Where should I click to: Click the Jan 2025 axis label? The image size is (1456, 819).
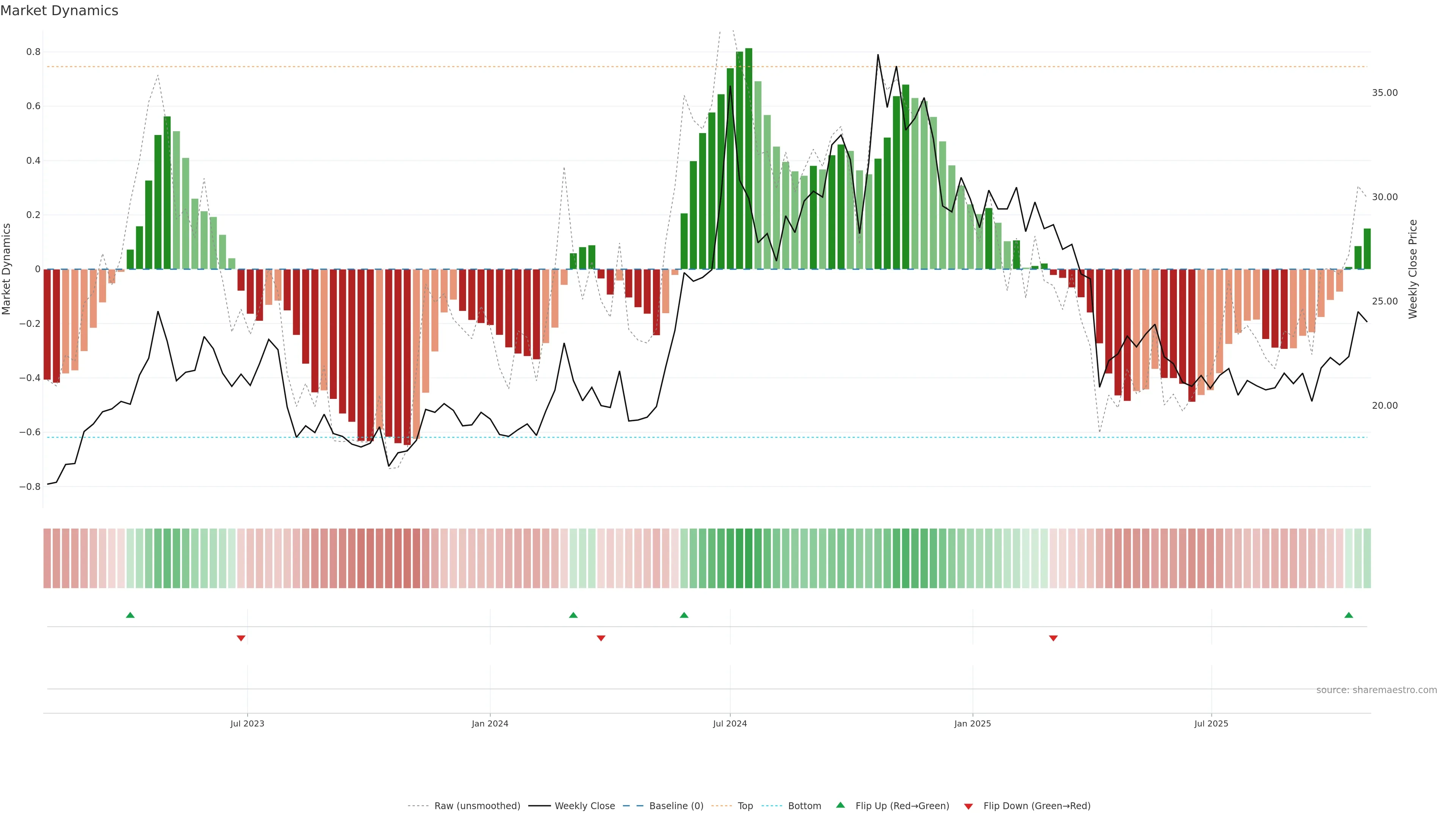click(972, 723)
